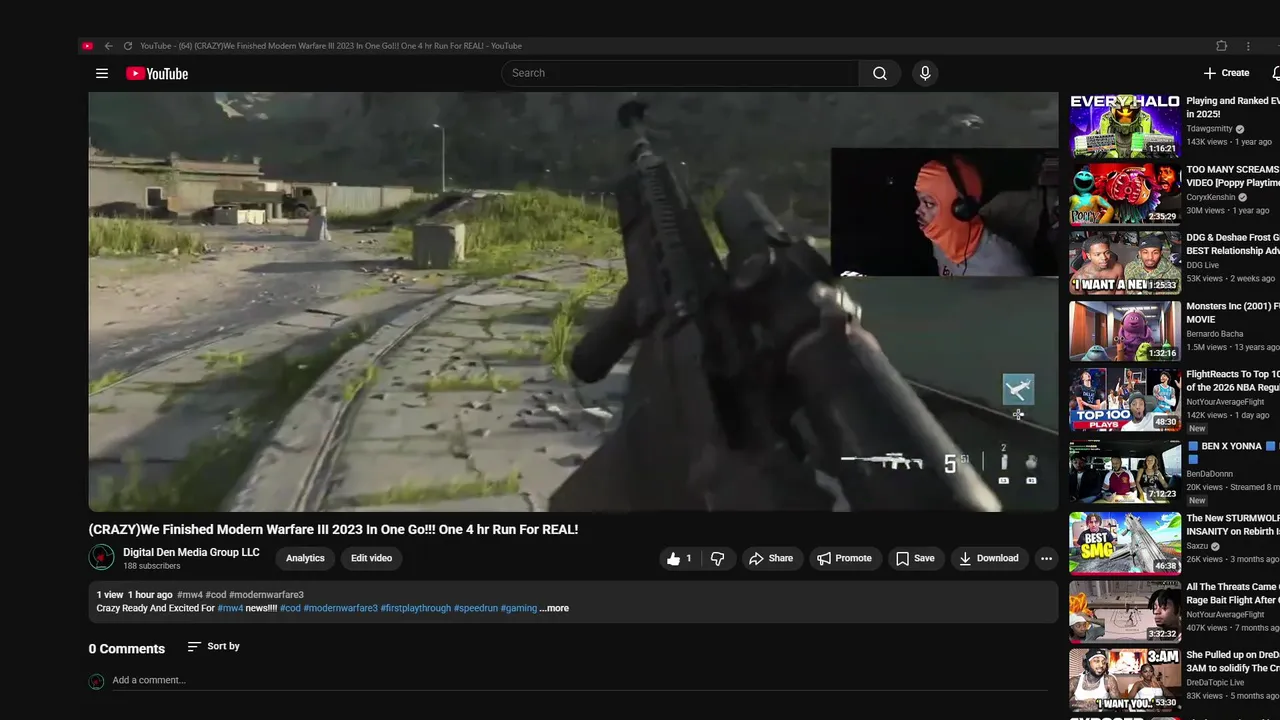
Task: Click 'The New STURMWOLF' video title
Action: pos(1232,525)
